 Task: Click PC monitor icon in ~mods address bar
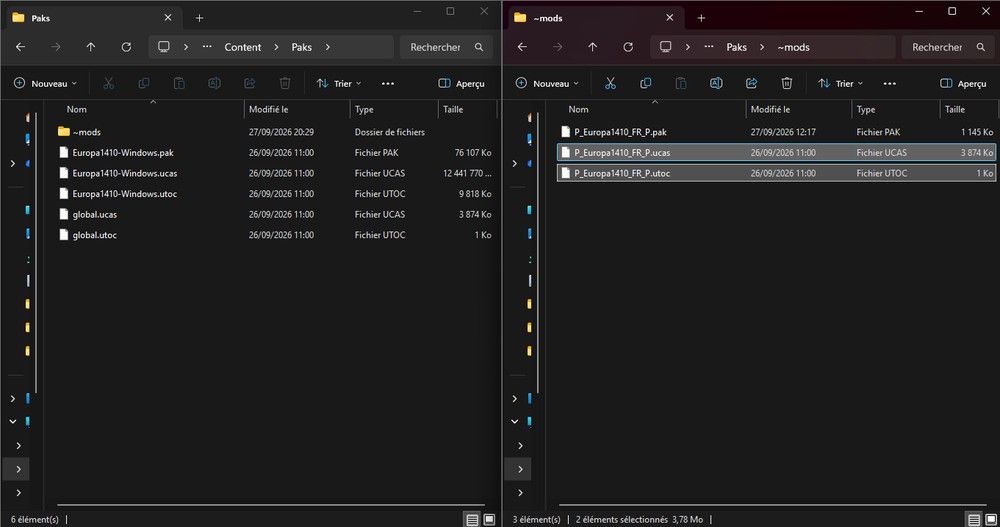[x=666, y=47]
